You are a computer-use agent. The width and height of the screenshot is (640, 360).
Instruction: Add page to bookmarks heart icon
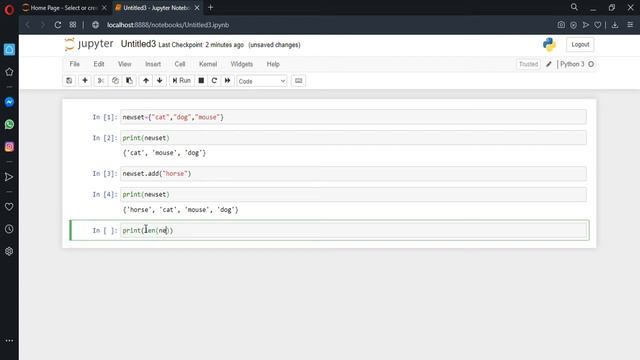pos(598,25)
